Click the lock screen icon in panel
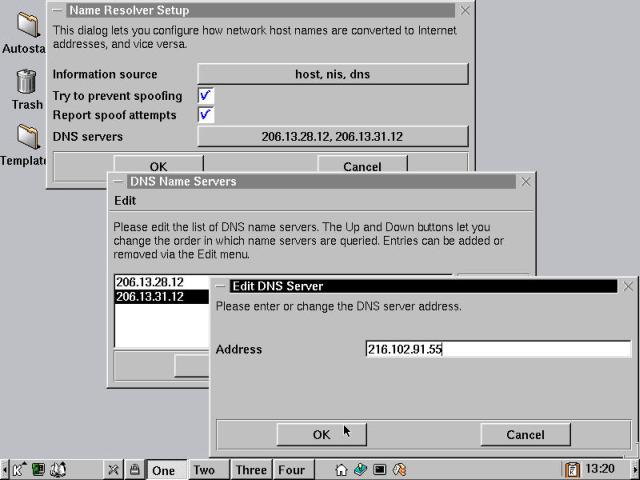 pos(133,469)
